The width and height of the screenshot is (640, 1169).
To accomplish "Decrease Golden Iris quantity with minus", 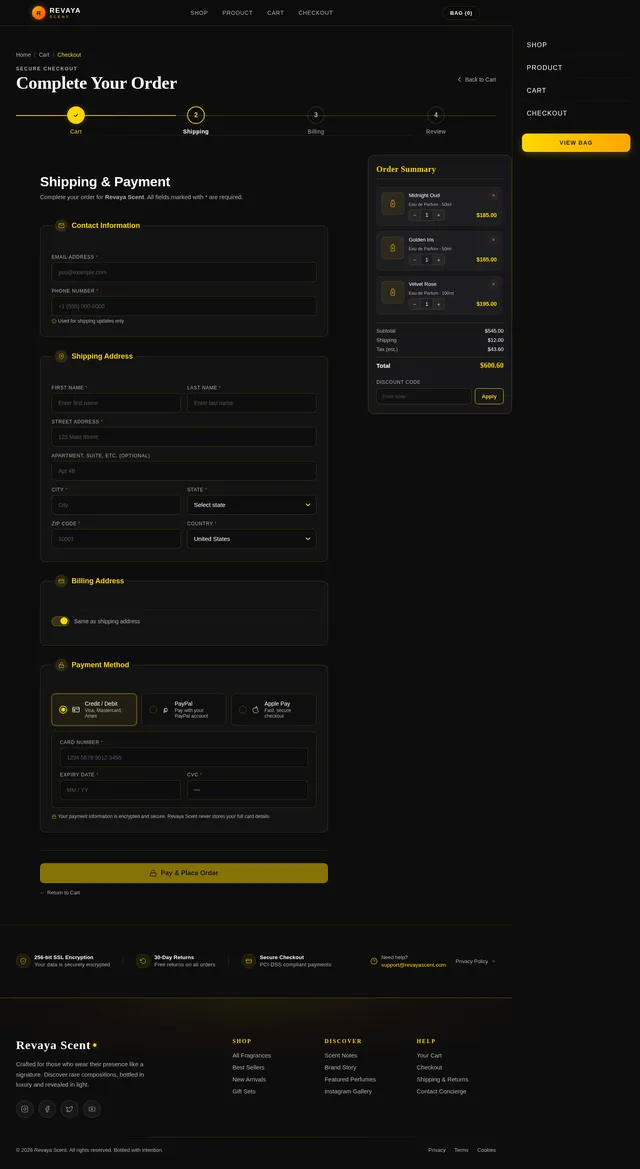I will 415,259.
